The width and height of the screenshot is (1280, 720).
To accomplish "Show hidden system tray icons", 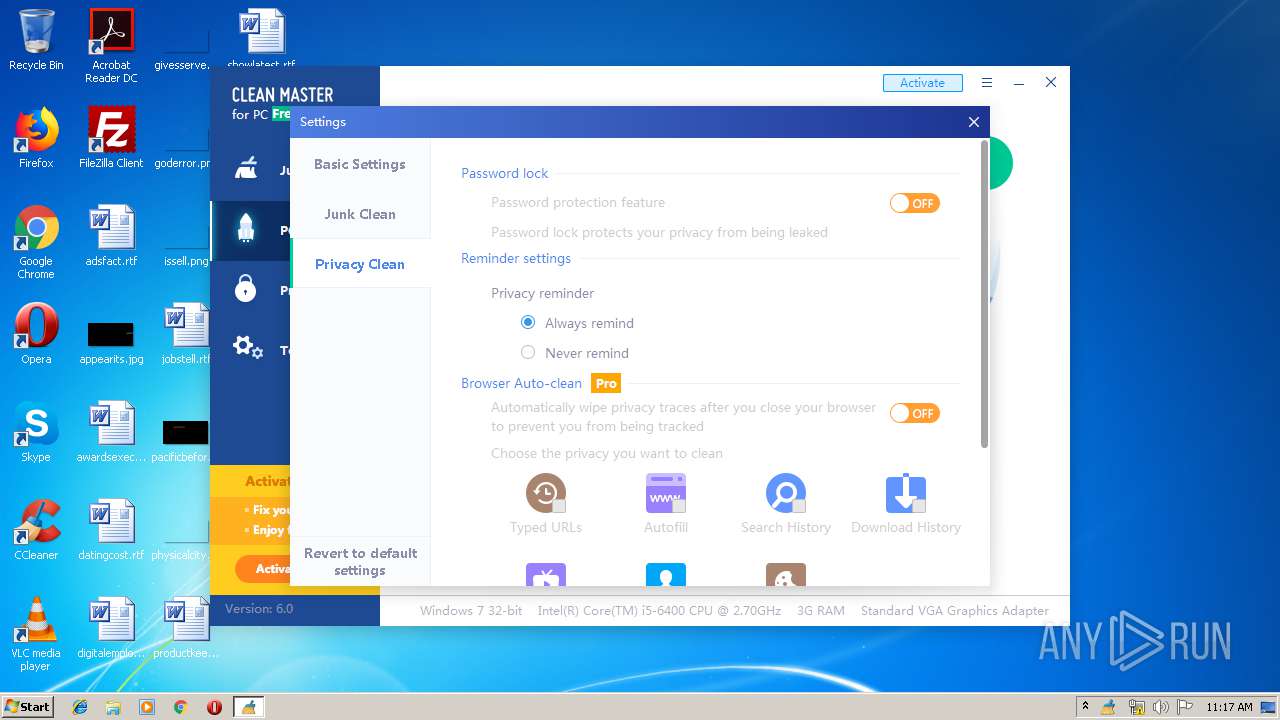I will coord(1085,706).
